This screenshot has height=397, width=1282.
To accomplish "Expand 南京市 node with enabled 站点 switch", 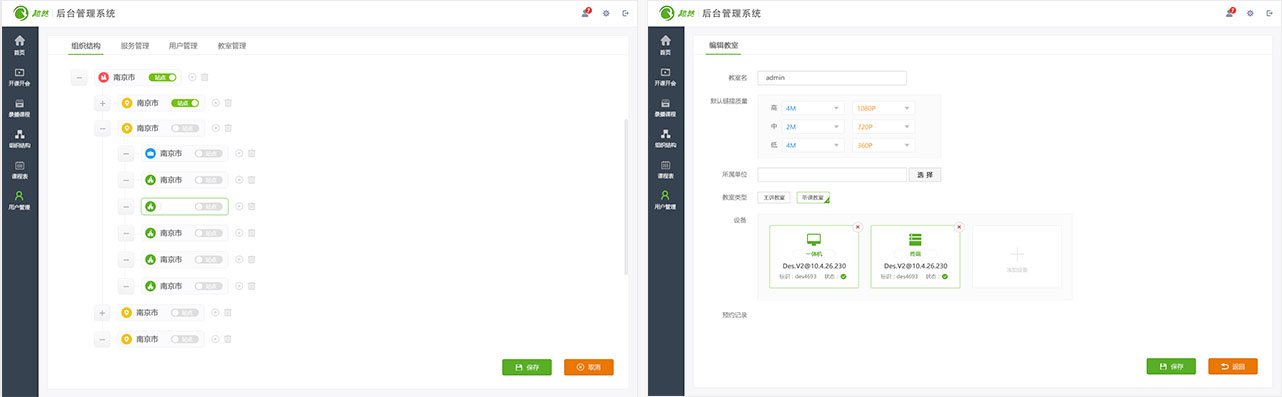I will tap(102, 103).
